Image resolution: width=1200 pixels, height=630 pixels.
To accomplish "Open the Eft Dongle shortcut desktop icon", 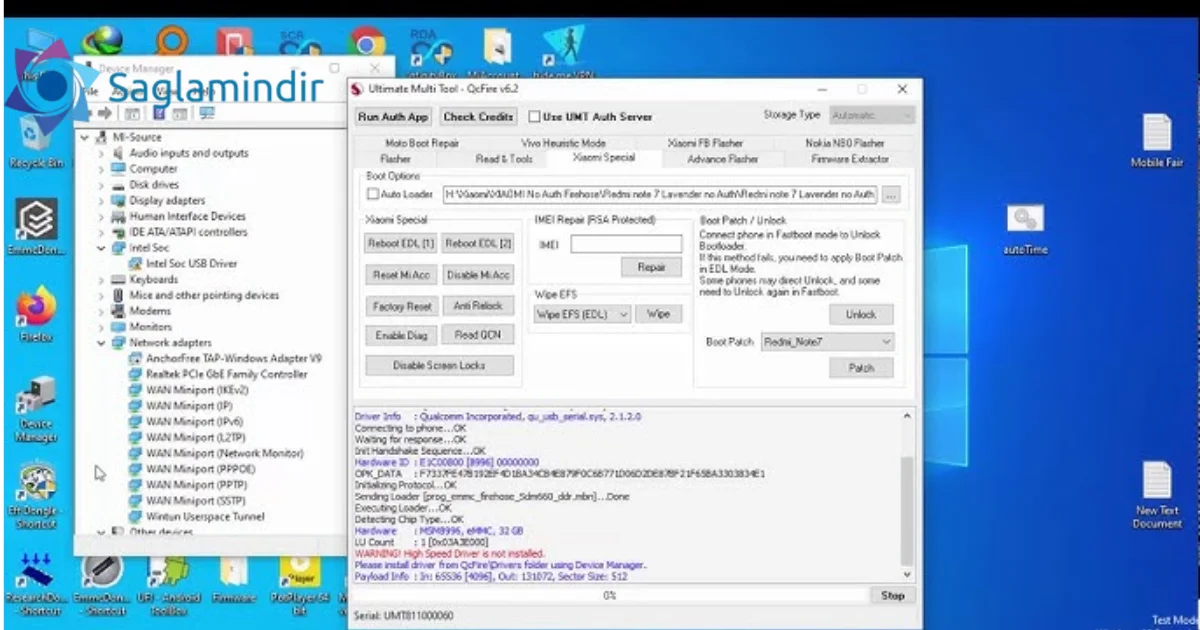I will [36, 495].
